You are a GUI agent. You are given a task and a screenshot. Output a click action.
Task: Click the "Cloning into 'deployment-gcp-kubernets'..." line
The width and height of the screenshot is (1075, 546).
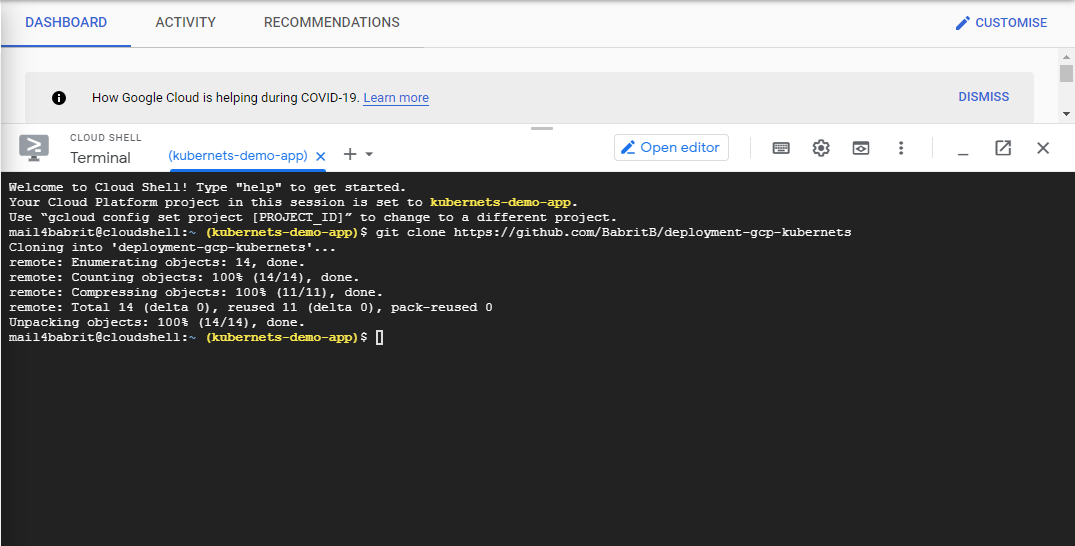[172, 248]
